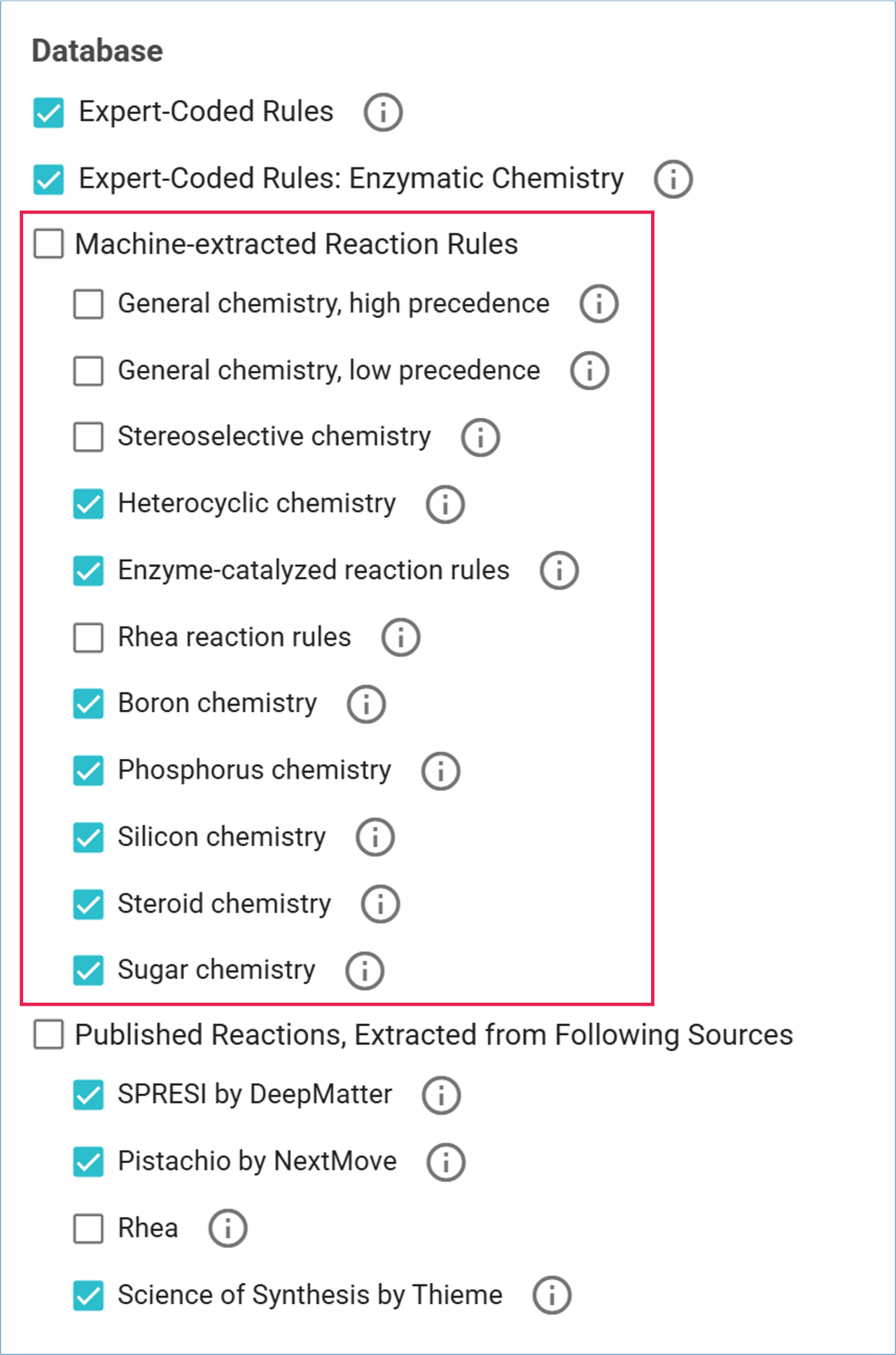Screen dimensions: 896x1355
Task: Open info icon for Expert-Coded Rules
Action: pyautogui.click(x=383, y=112)
